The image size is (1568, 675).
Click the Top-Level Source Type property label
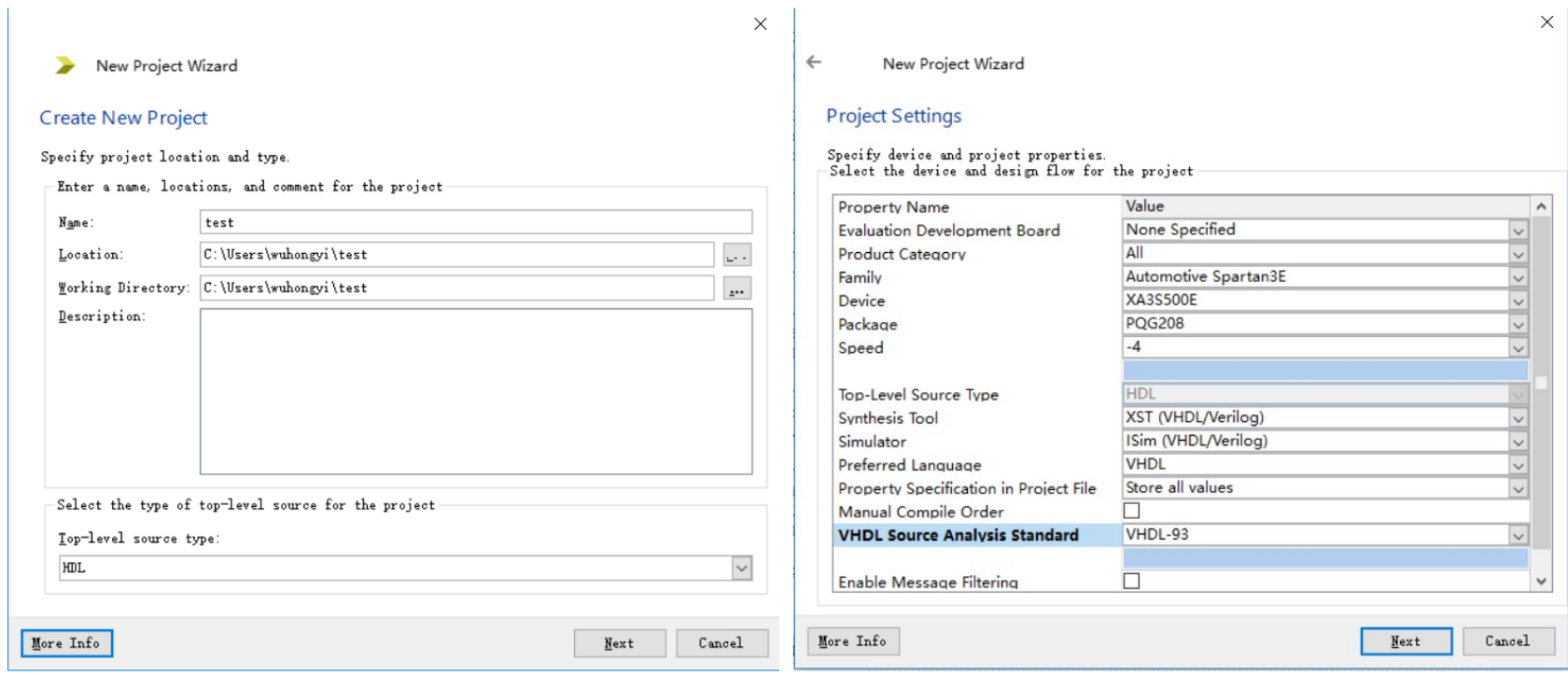pos(918,395)
